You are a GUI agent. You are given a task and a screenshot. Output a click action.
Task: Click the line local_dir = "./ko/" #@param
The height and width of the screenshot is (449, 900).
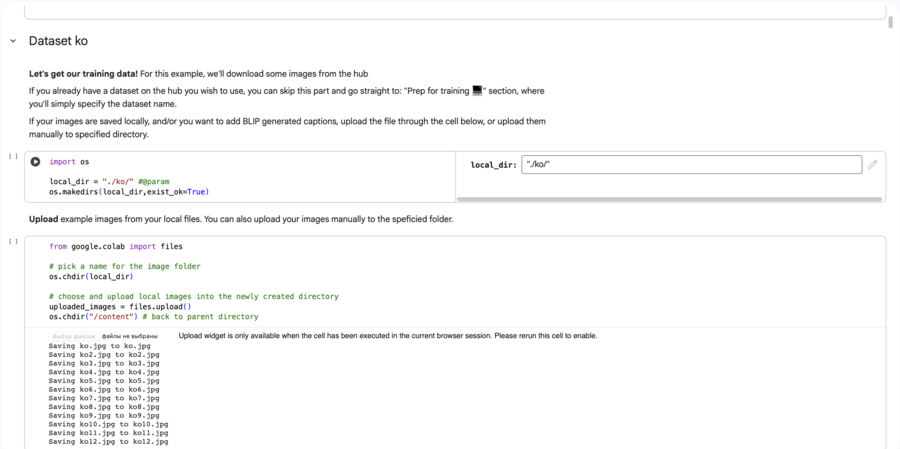[110, 181]
